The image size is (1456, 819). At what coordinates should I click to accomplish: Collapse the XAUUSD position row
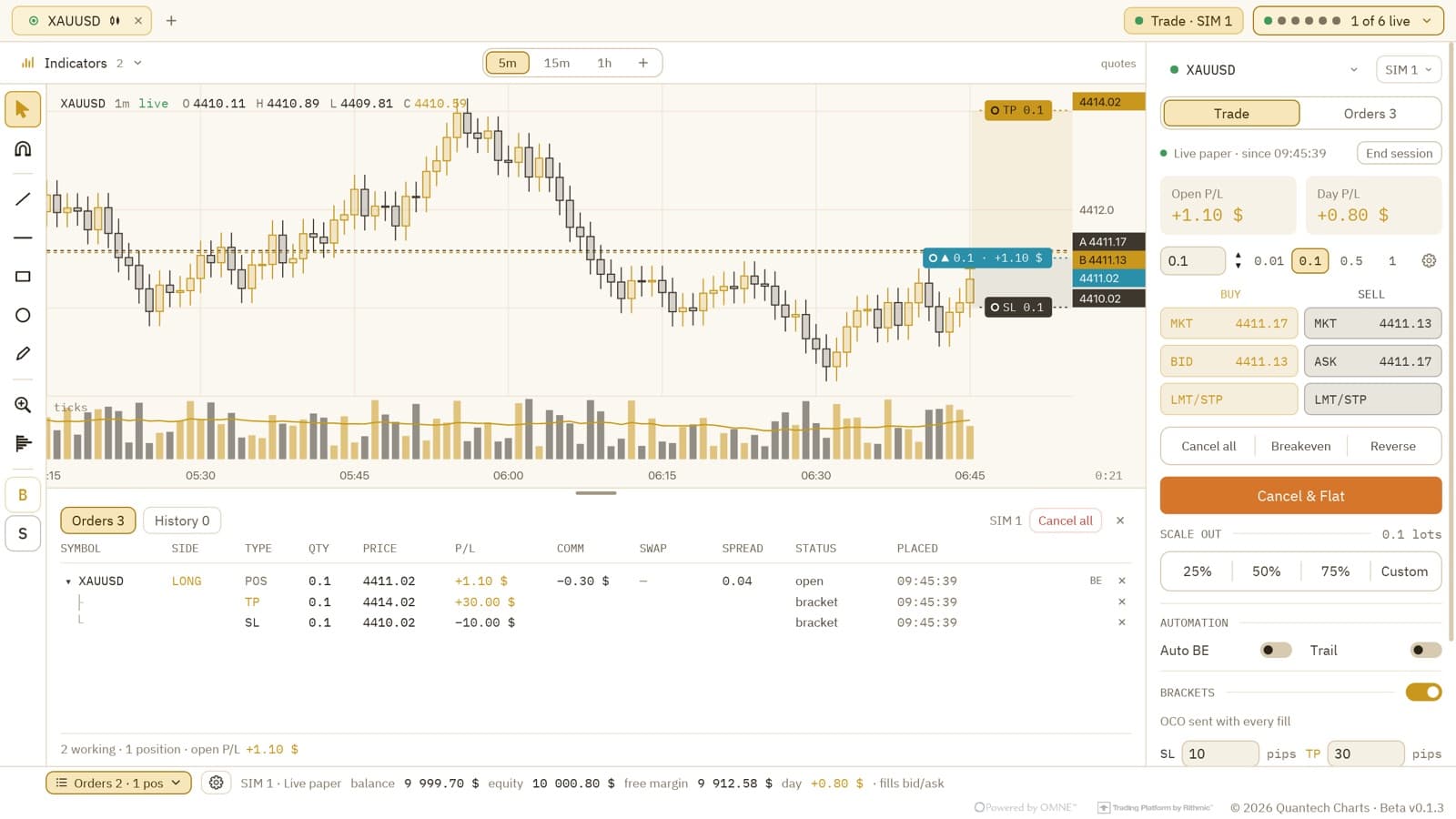click(x=68, y=581)
